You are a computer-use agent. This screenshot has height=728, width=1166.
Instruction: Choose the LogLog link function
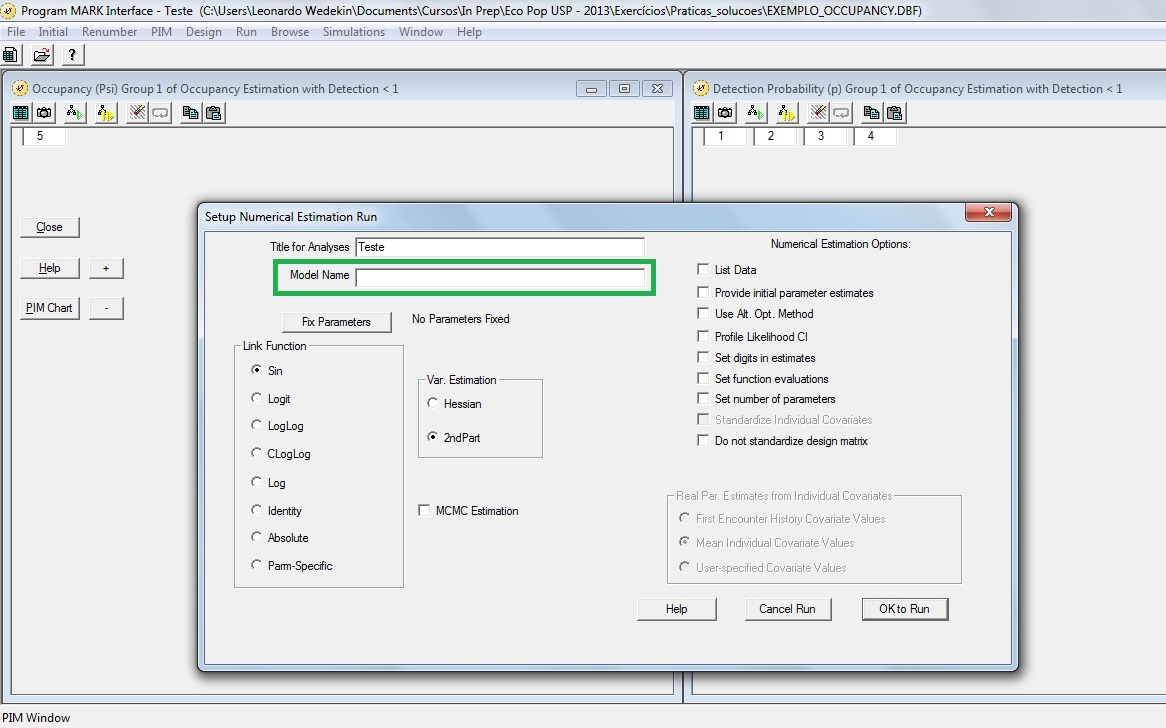tap(257, 425)
